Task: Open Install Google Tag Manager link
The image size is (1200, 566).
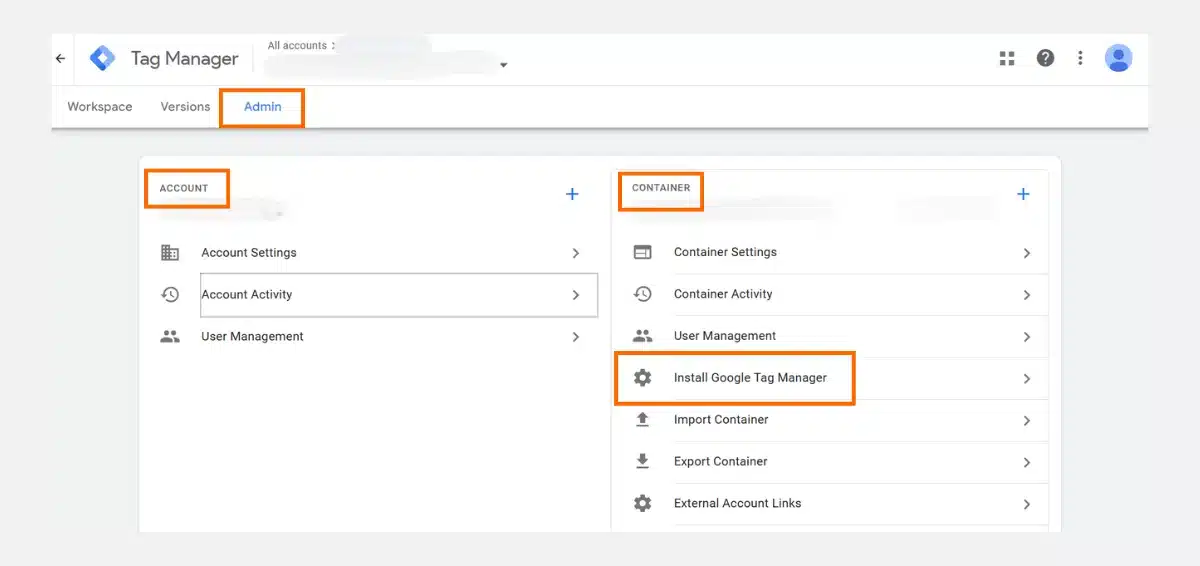Action: (x=750, y=378)
